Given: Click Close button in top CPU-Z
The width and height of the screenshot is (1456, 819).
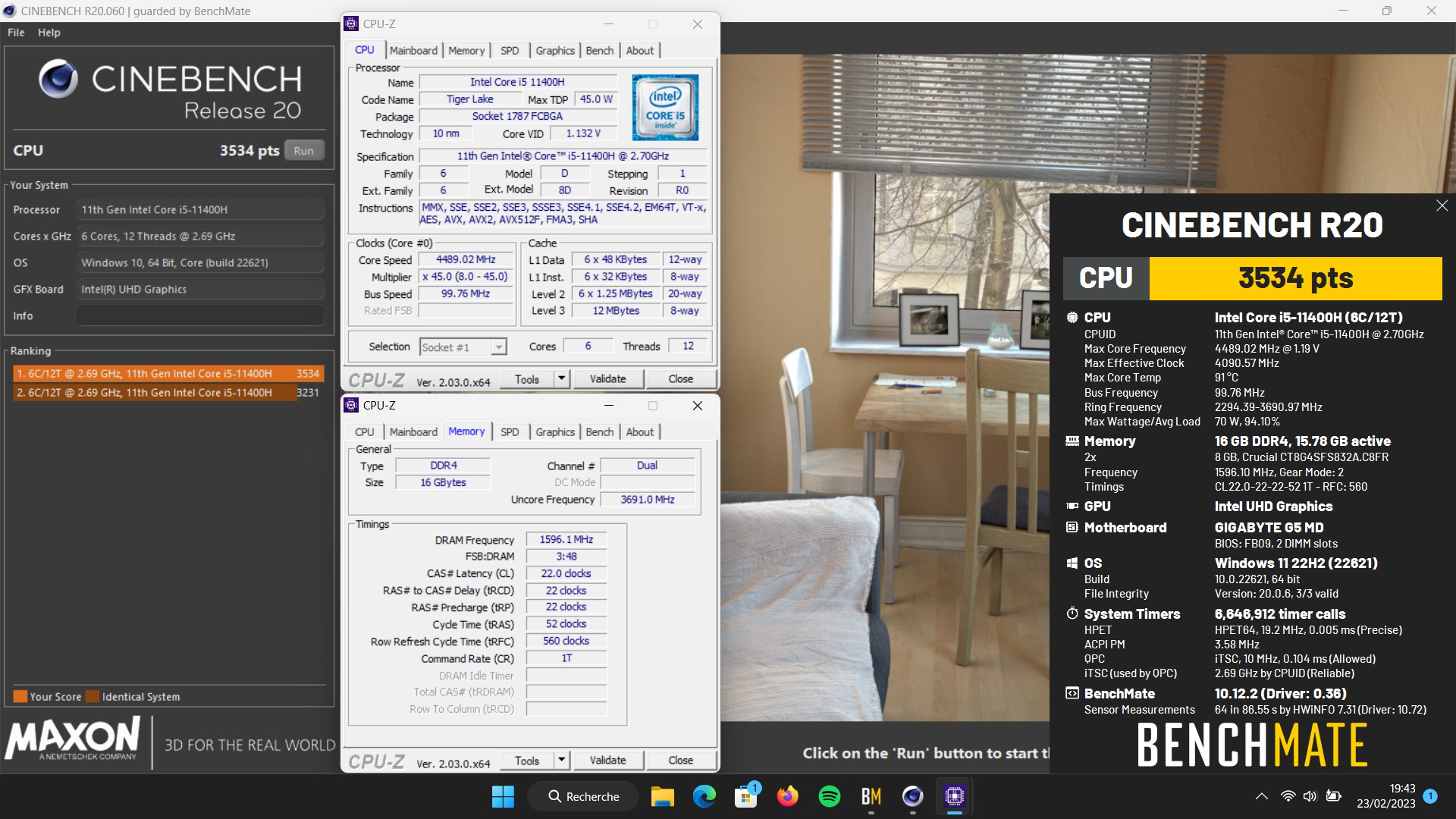Looking at the screenshot, I should (x=680, y=379).
